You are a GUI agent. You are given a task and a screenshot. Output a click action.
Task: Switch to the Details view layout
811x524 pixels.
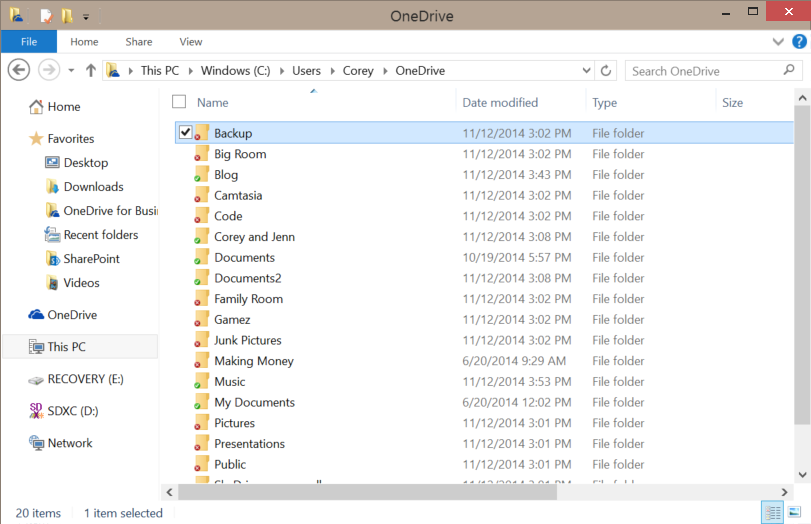point(773,513)
